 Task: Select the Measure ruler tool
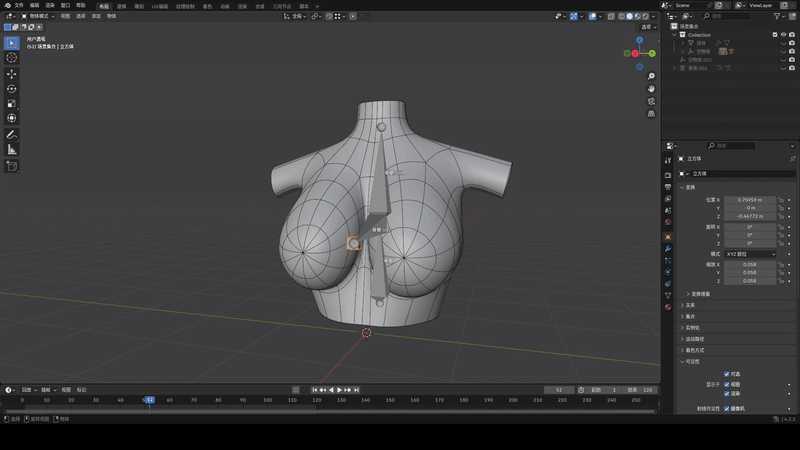pyautogui.click(x=12, y=149)
